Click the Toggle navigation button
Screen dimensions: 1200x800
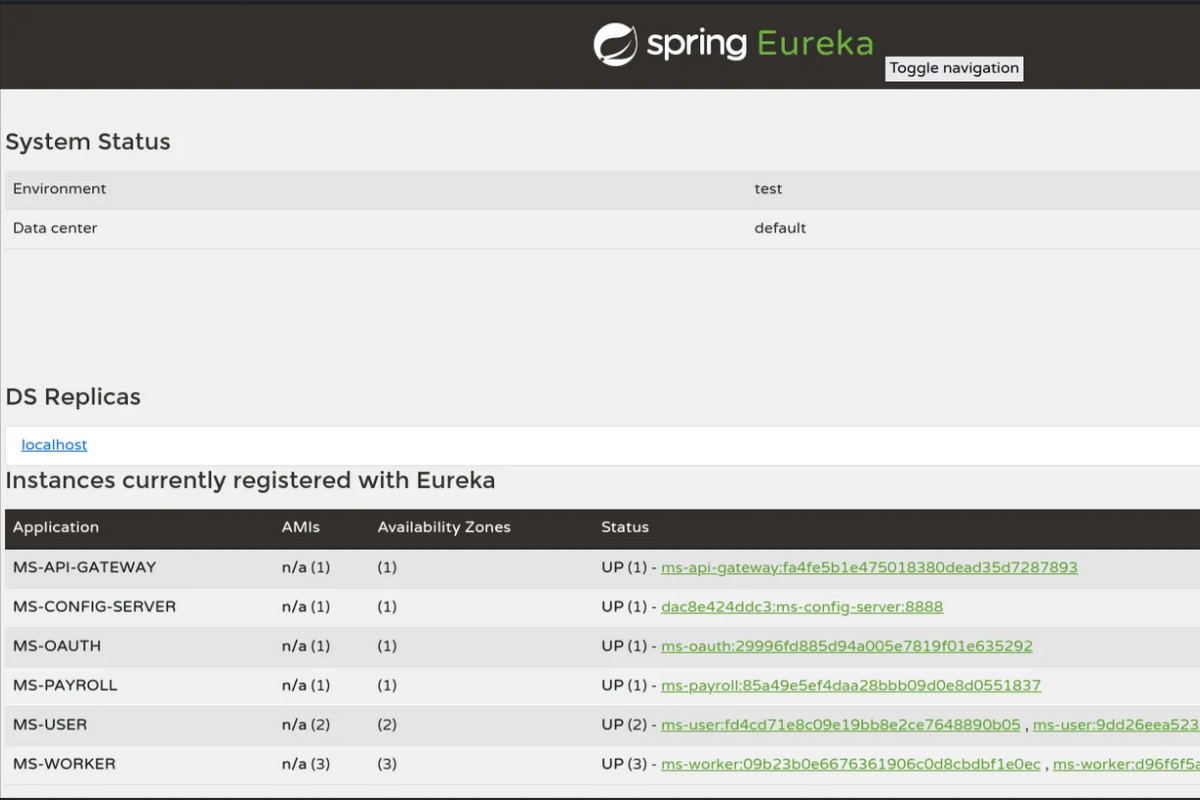pos(954,68)
